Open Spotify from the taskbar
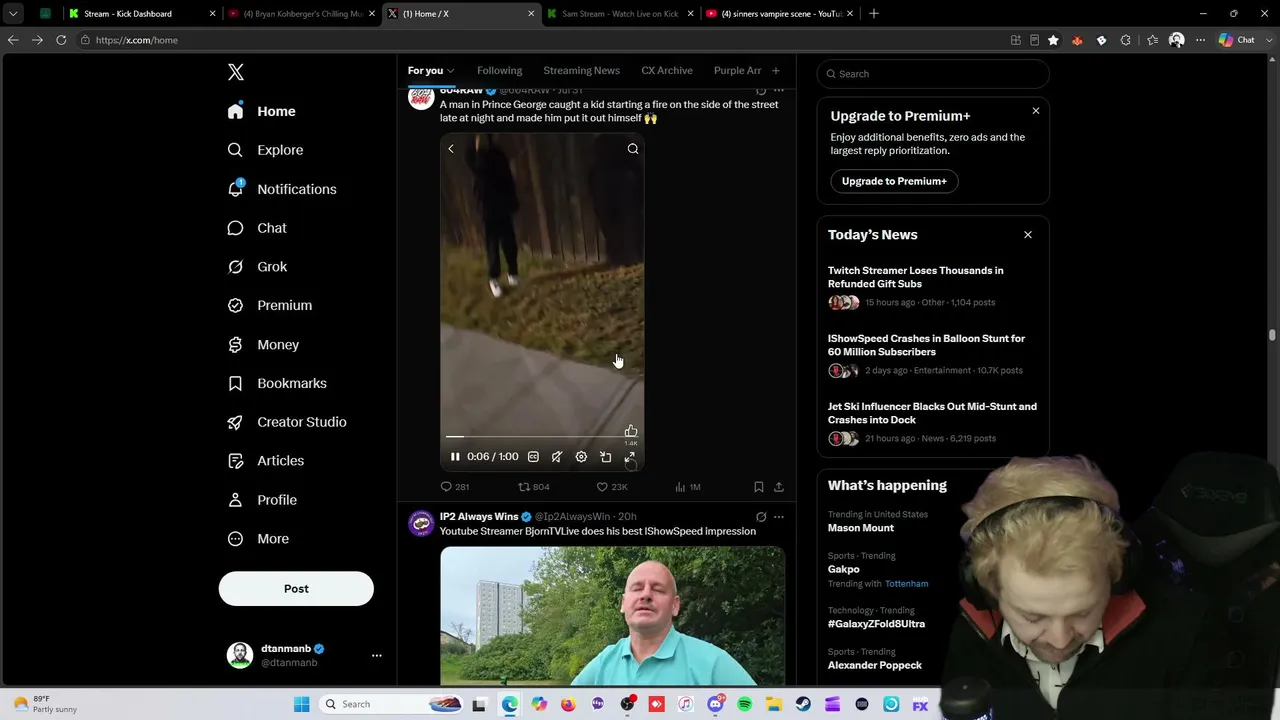 tap(744, 704)
